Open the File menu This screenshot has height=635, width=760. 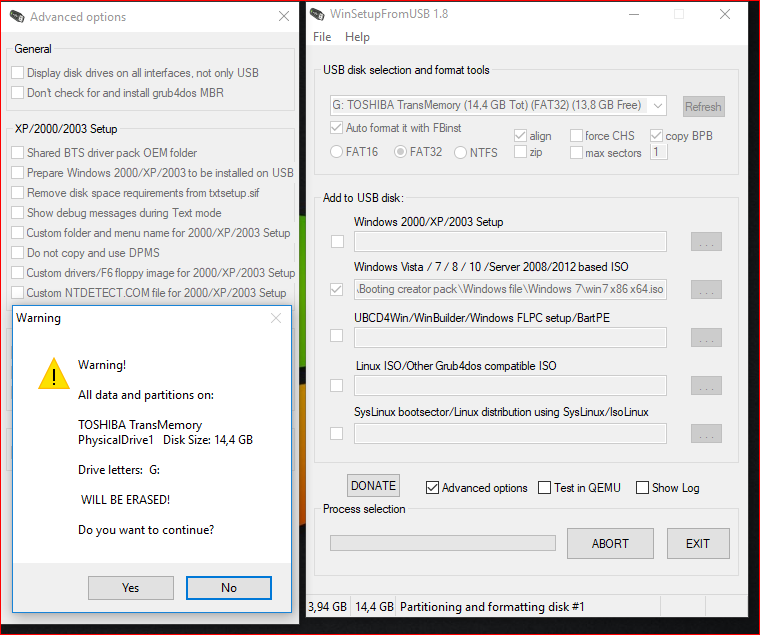click(x=322, y=37)
